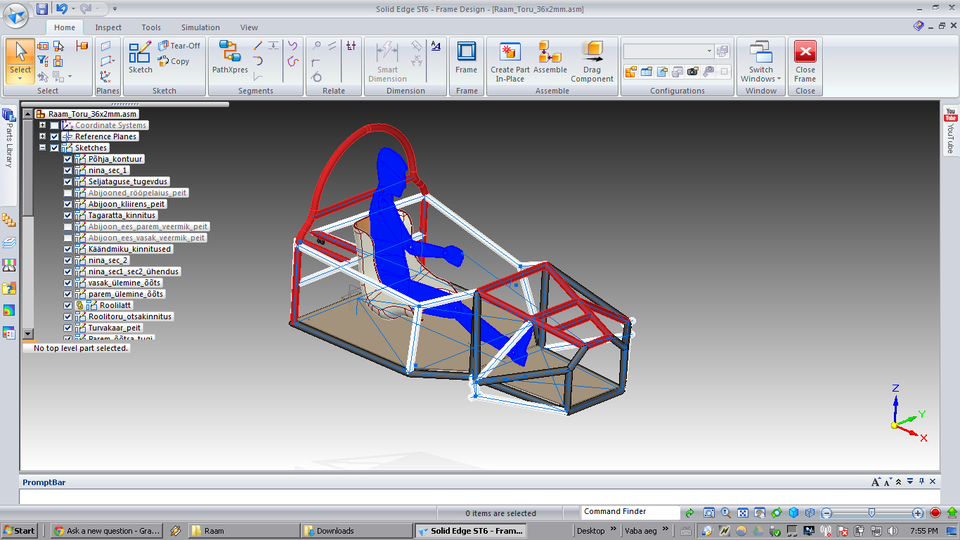This screenshot has width=960, height=540.
Task: Open the Parts Library side tab
Action: point(9,138)
